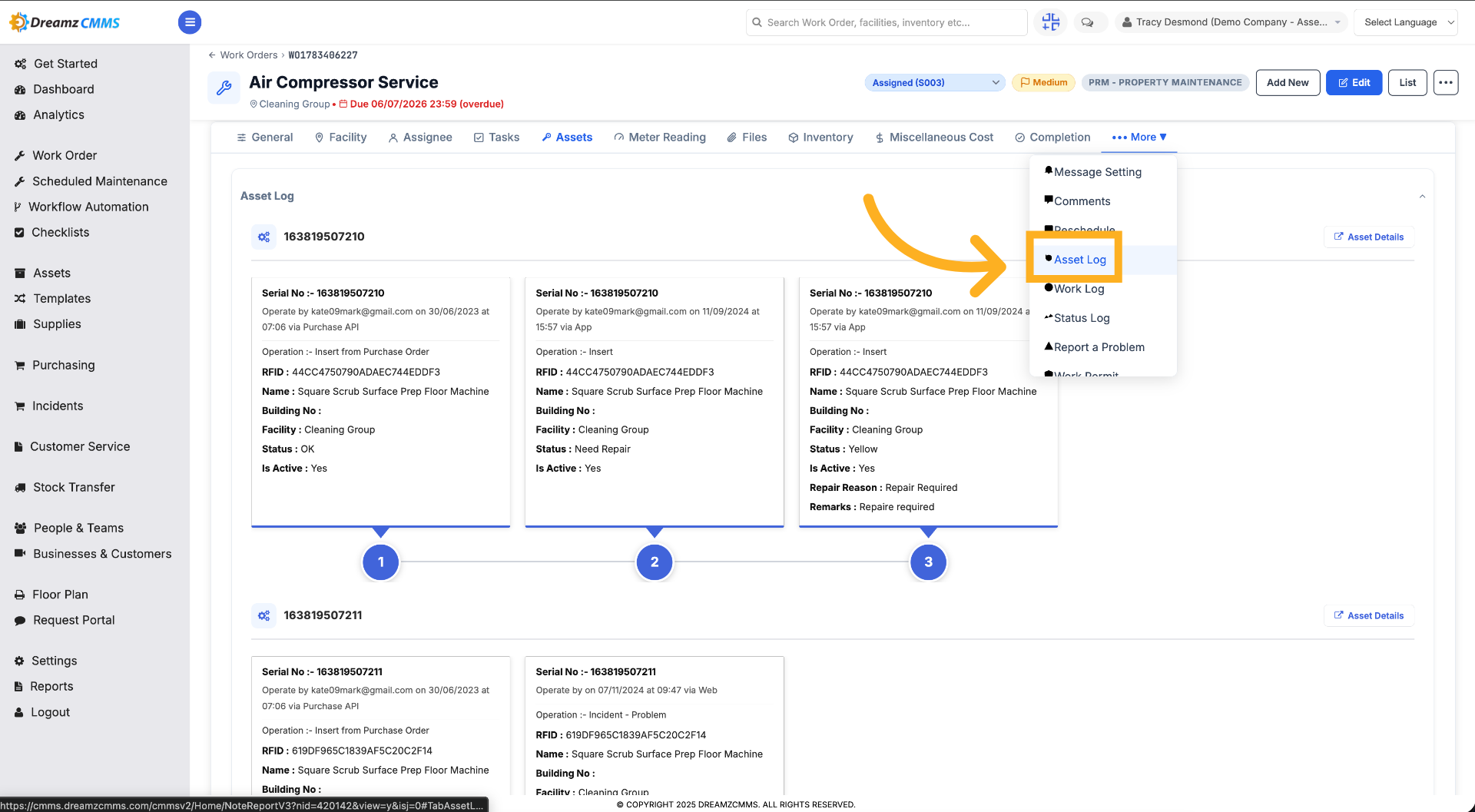Switch to the Miscellaneous Cost tab
This screenshot has height=812, width=1475.
[934, 137]
